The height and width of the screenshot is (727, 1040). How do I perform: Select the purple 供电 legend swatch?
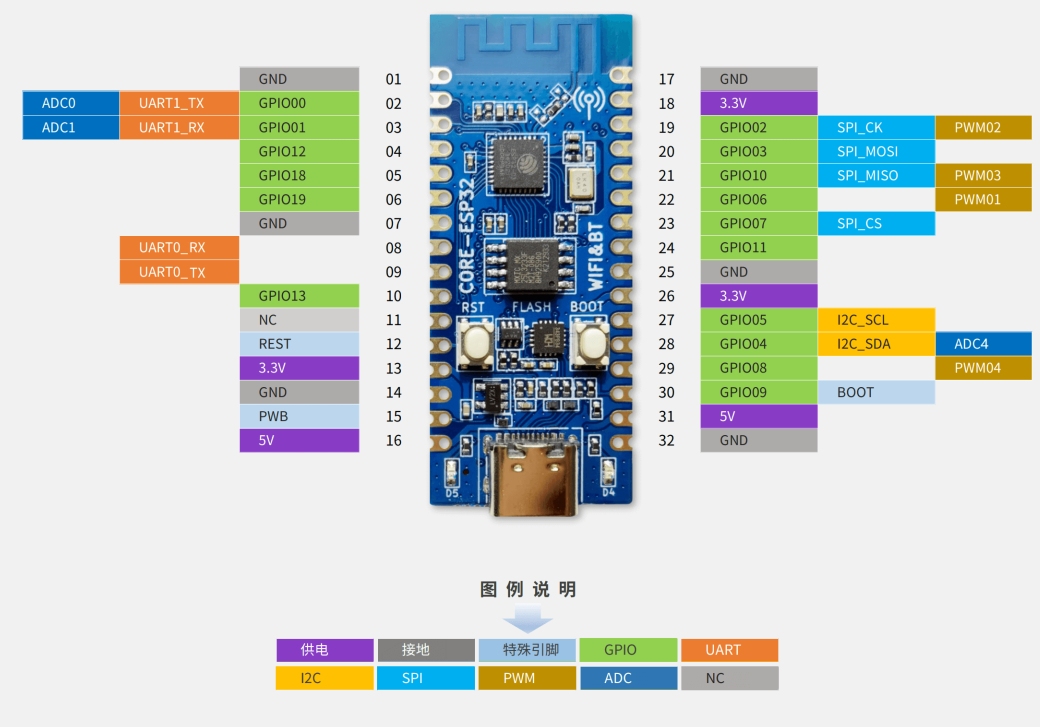click(x=324, y=649)
